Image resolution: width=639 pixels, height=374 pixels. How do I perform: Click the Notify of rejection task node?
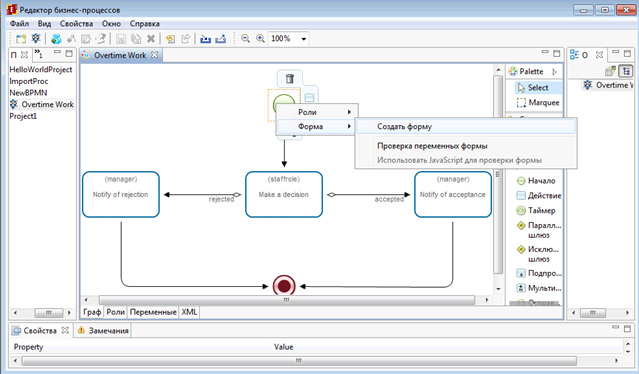[121, 194]
